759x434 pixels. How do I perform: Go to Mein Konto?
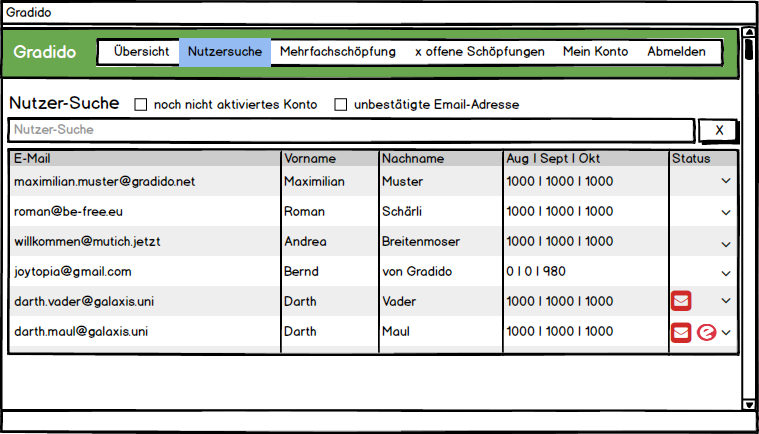click(x=595, y=52)
